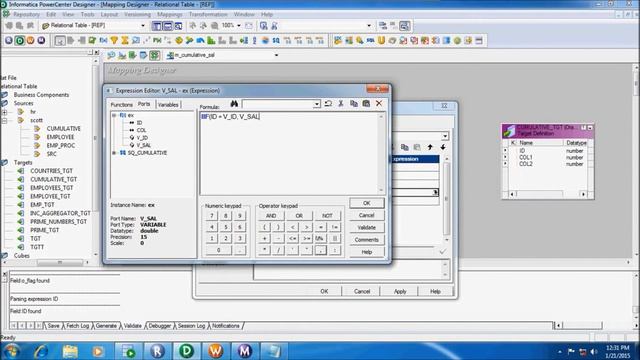The image size is (640, 360).
Task: Open the blue R app on the taskbar
Action: click(157, 351)
